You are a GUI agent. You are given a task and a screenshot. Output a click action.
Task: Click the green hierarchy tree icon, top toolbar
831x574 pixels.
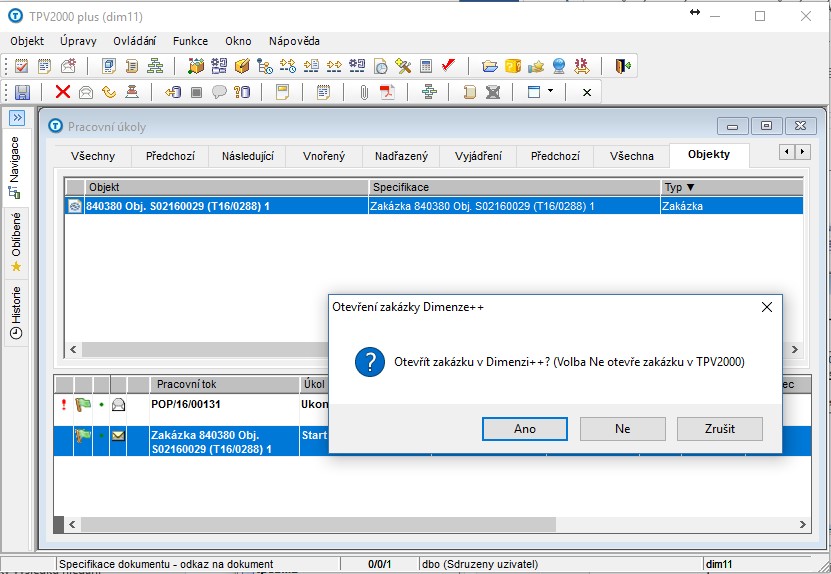coord(155,66)
